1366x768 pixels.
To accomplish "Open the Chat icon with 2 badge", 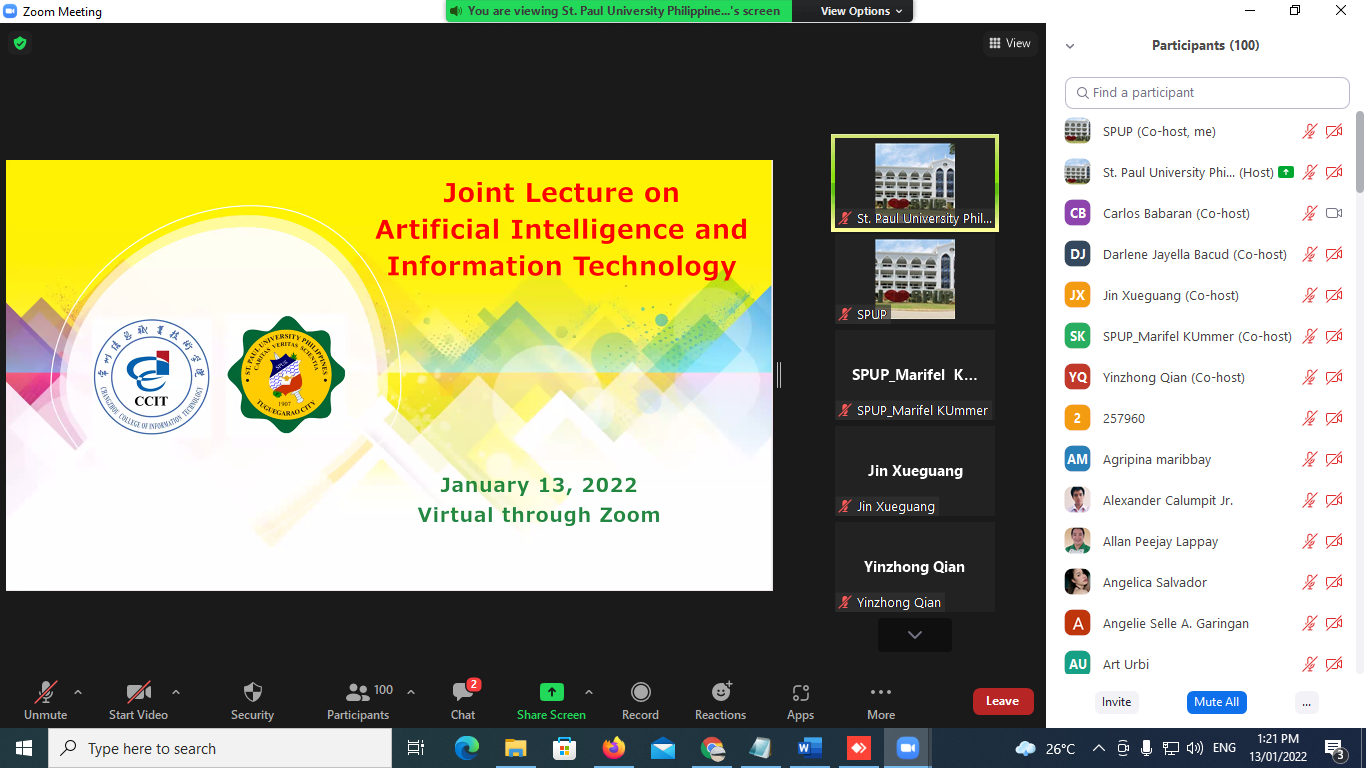I will click(x=463, y=692).
